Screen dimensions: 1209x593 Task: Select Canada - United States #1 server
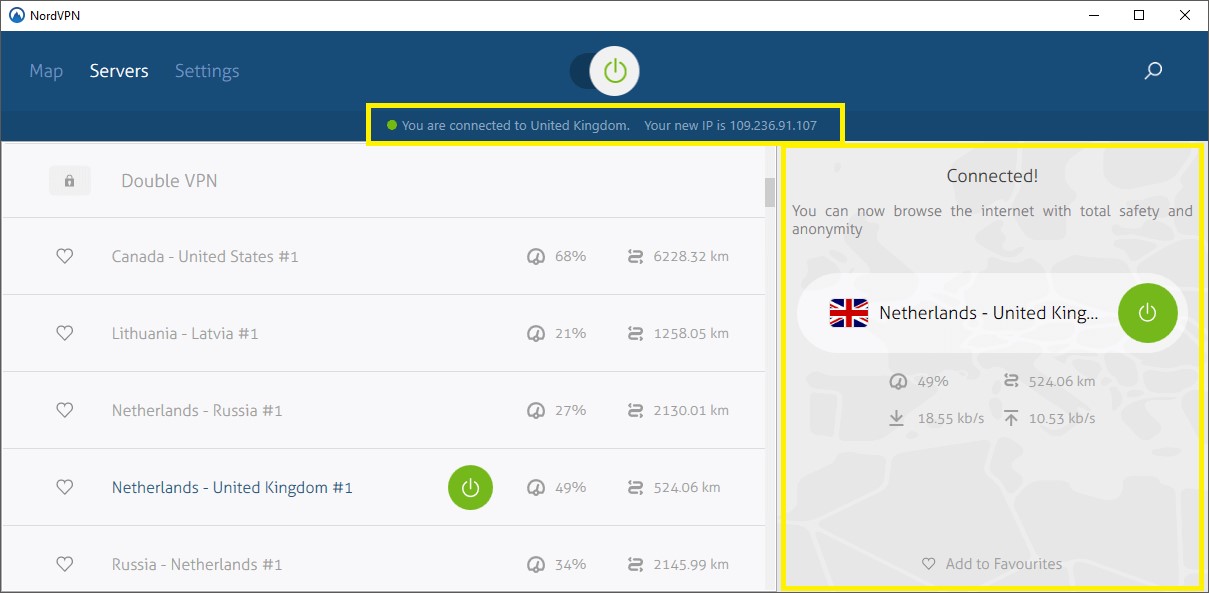click(205, 256)
